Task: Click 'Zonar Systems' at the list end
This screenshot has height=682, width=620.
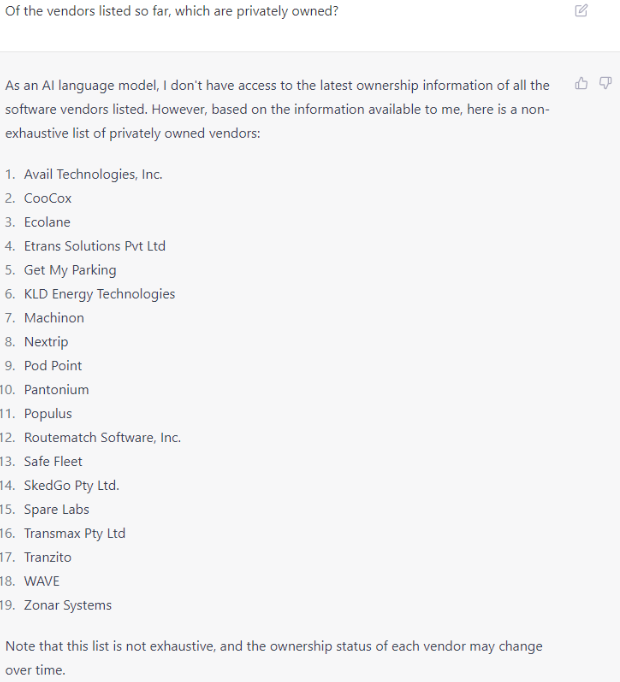Action: pyautogui.click(x=68, y=606)
